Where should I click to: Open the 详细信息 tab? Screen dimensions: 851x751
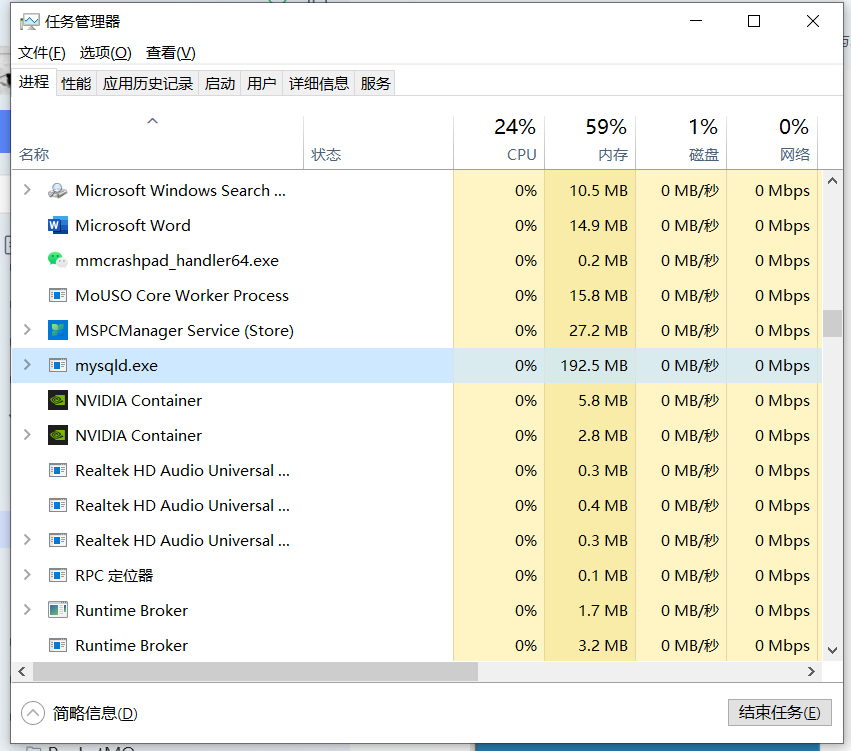(x=318, y=84)
